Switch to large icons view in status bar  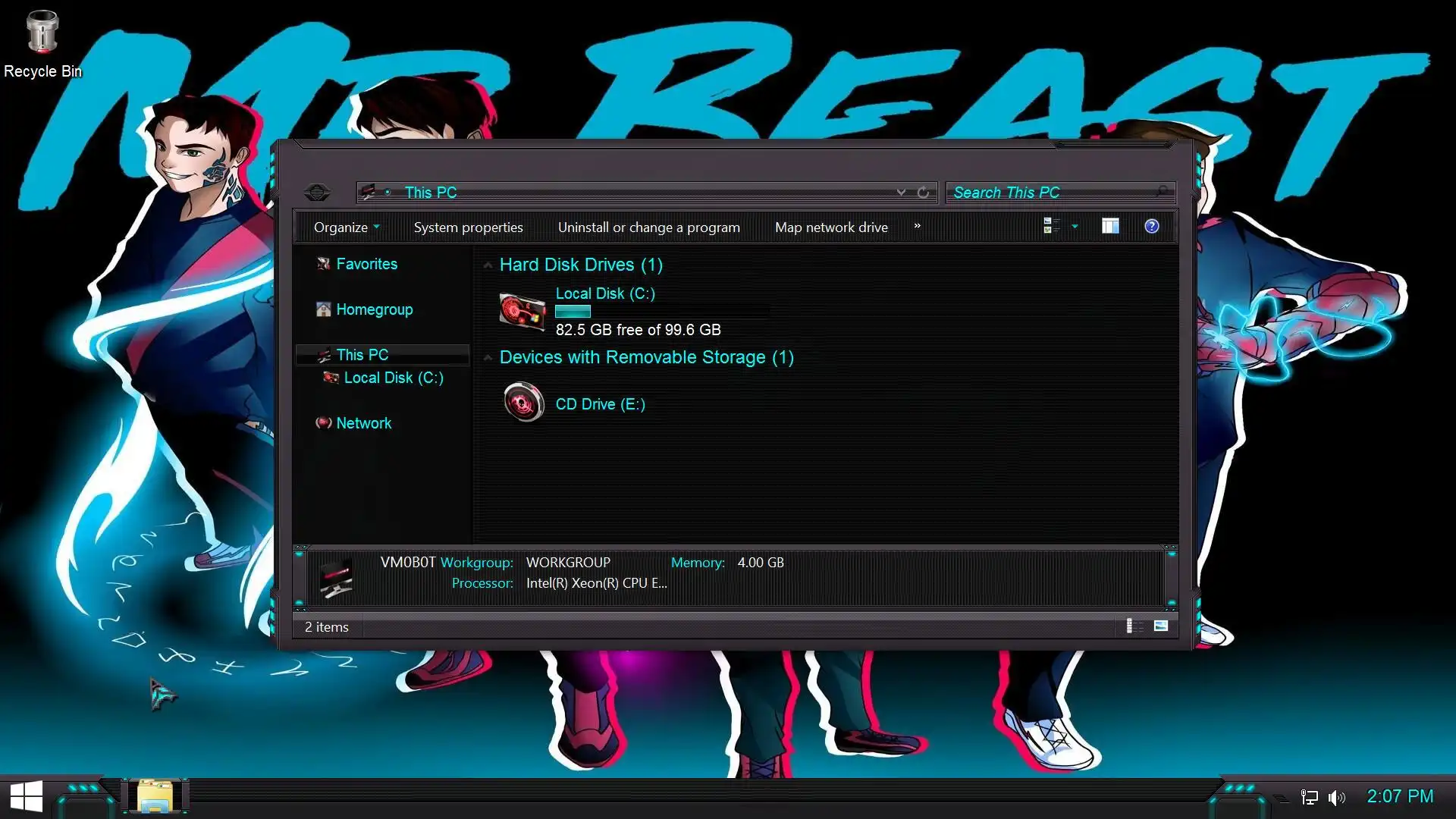tap(1161, 626)
